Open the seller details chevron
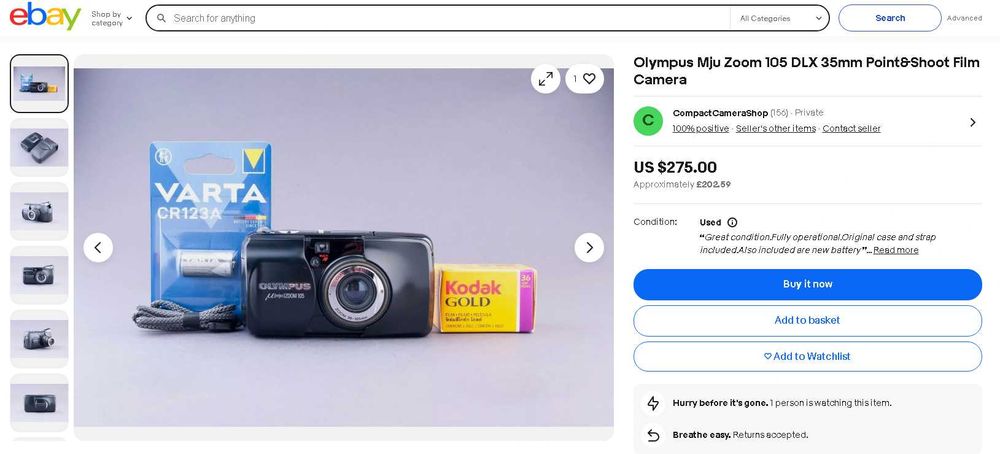 972,122
